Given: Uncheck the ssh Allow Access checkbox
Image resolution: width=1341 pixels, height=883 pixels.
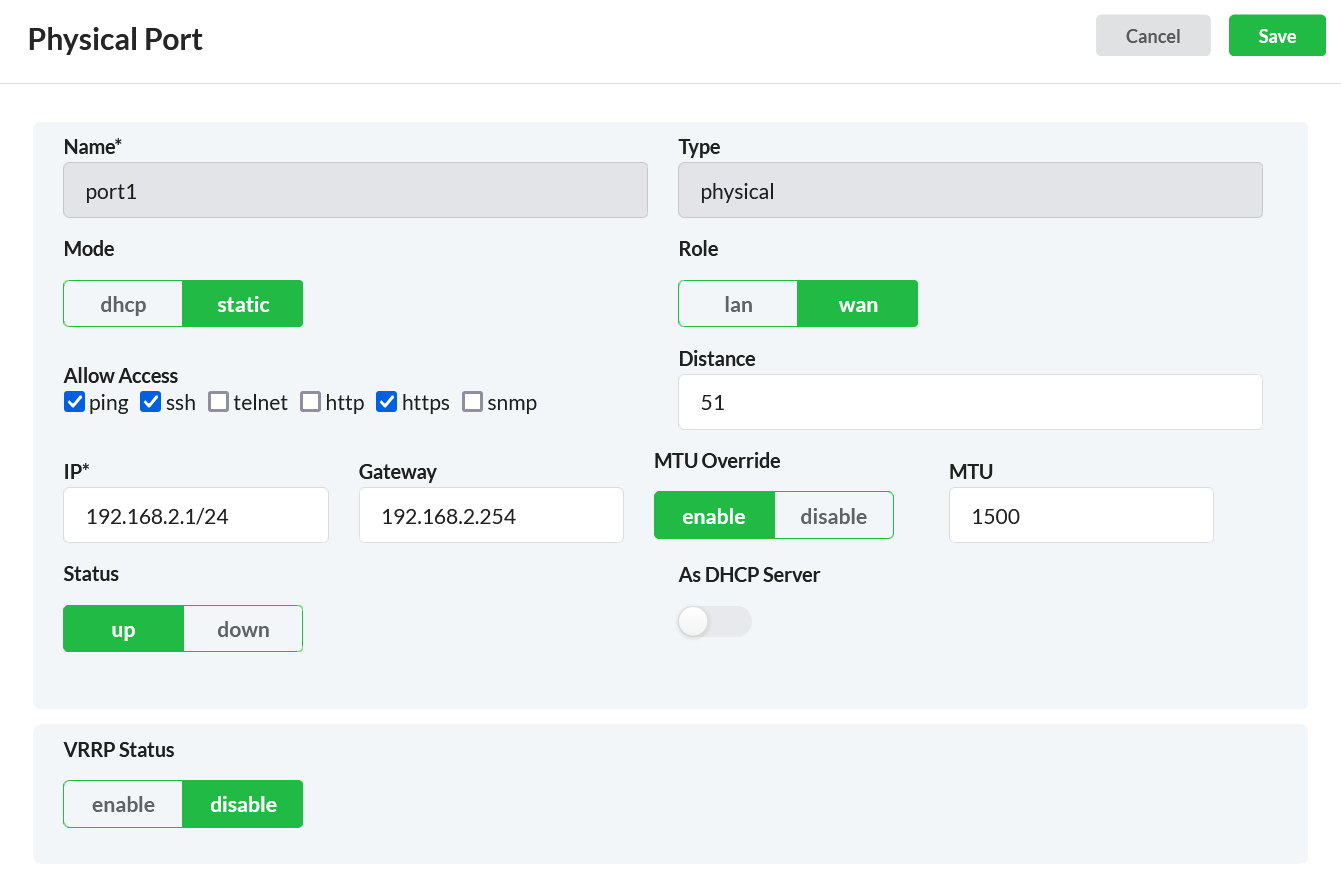Looking at the screenshot, I should pos(151,402).
